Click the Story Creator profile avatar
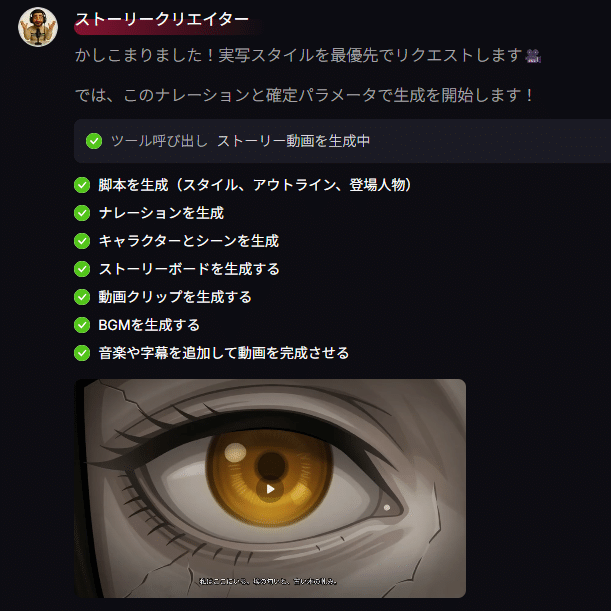The height and width of the screenshot is (611, 611). coord(38,27)
